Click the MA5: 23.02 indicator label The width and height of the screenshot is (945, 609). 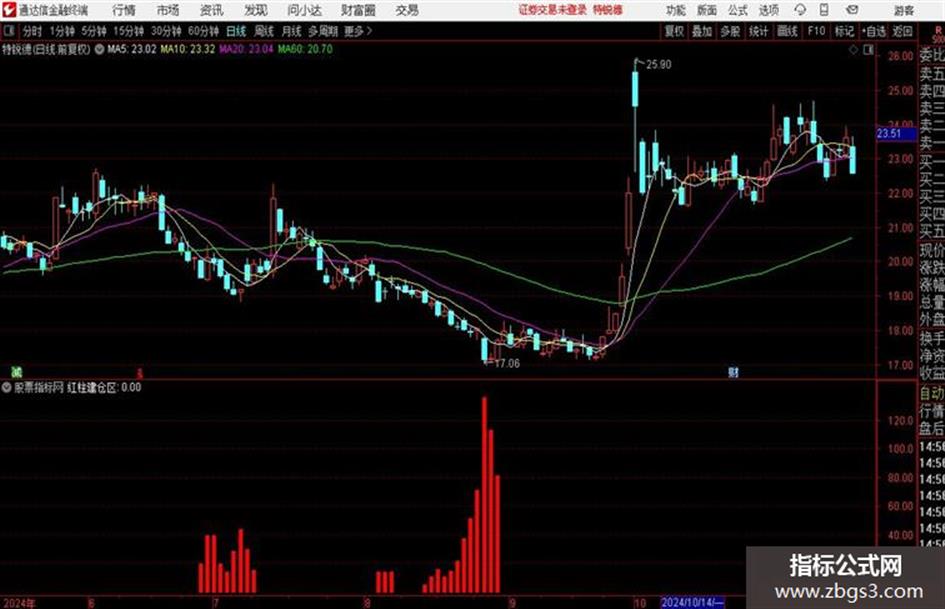coord(131,49)
